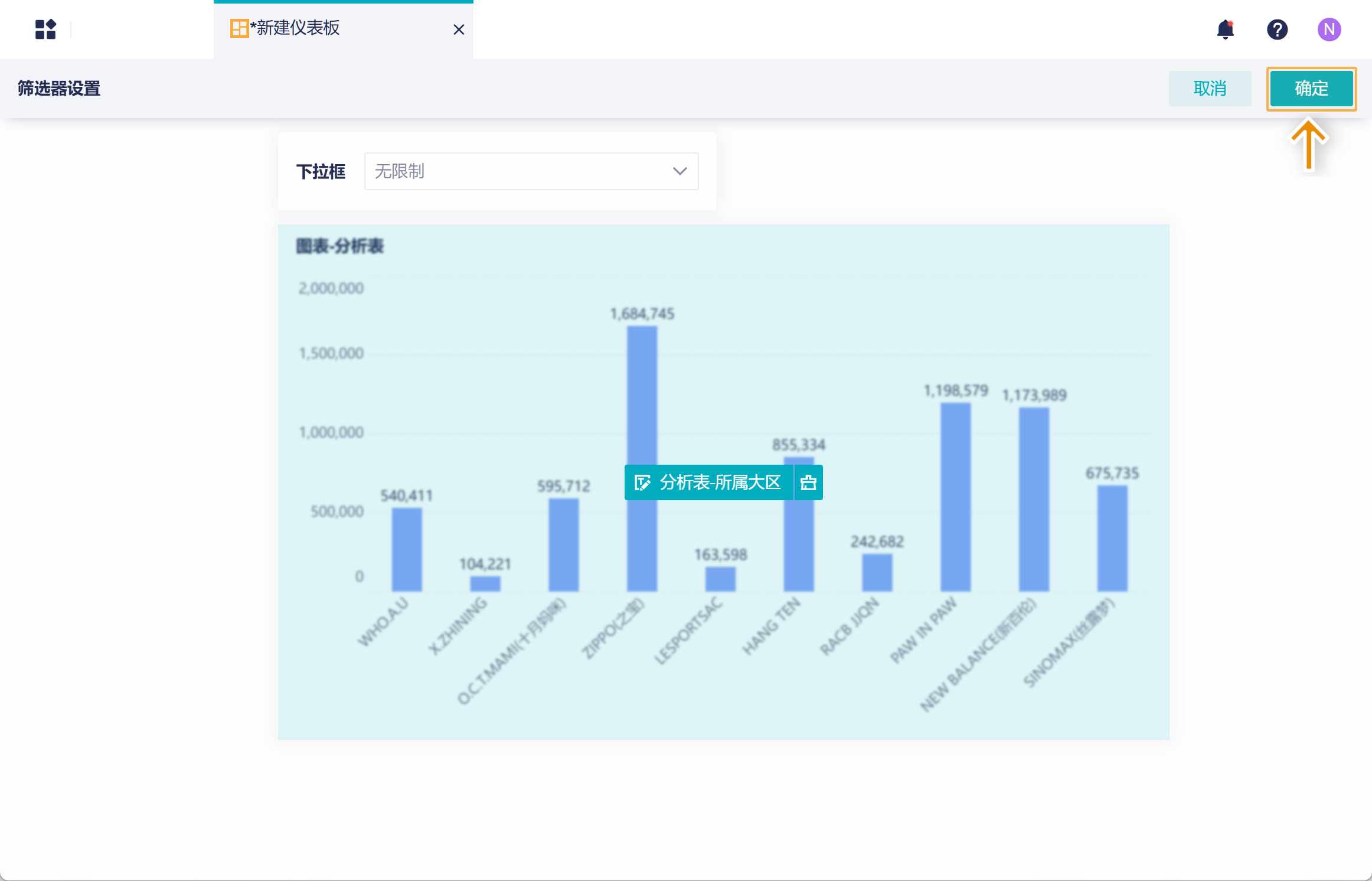
Task: Click the 104,221 data label
Action: (x=485, y=564)
